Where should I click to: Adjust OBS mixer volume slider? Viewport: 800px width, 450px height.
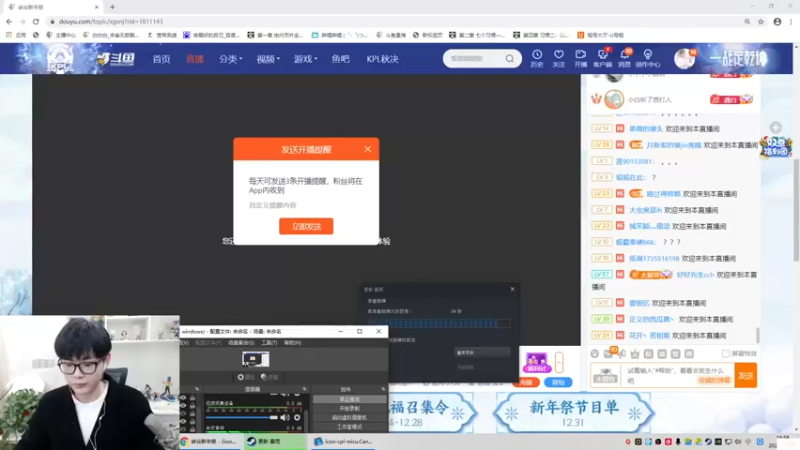pos(242,417)
